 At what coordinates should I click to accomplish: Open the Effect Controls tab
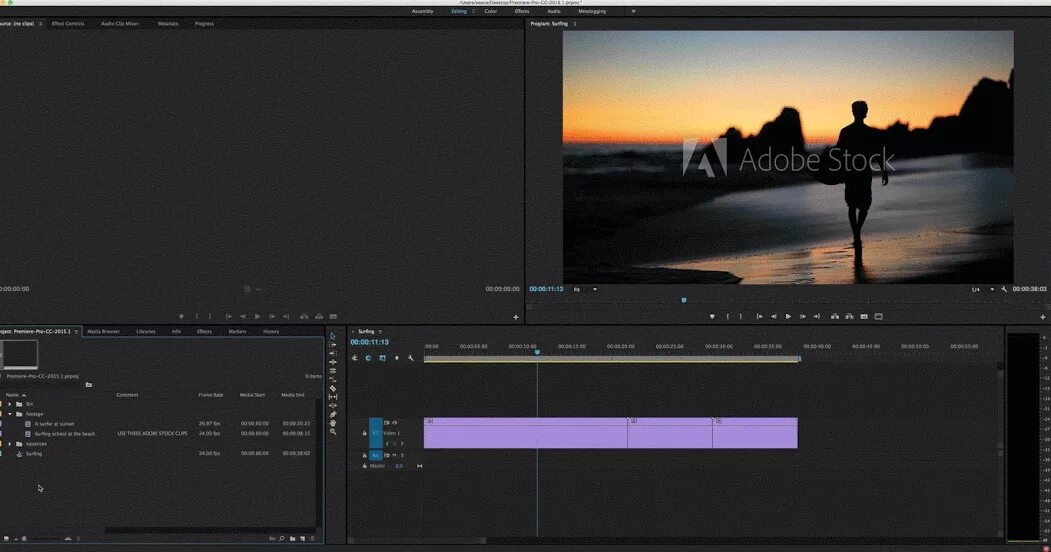pyautogui.click(x=68, y=23)
